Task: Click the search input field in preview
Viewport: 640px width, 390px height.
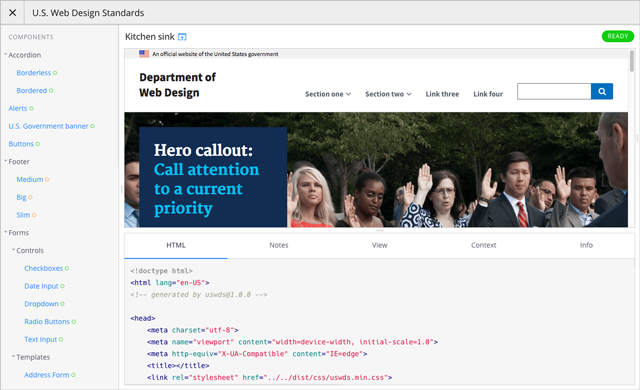Action: point(554,91)
